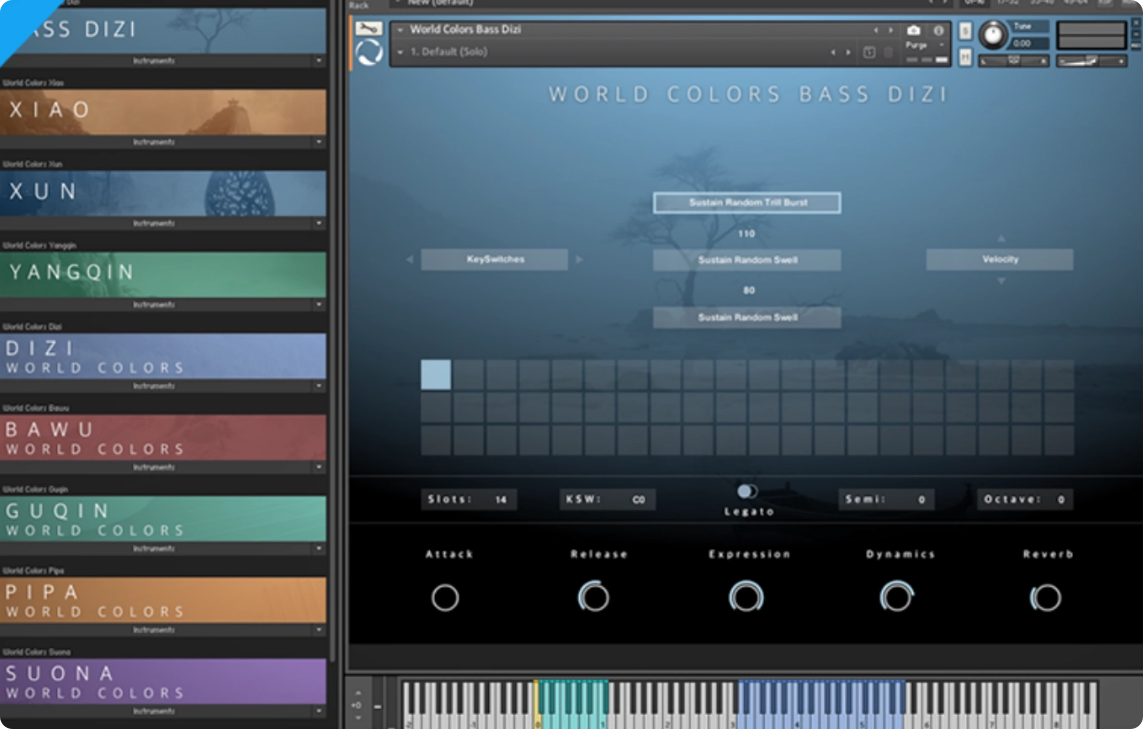Expand Instruments dropdown under Pipa
The width and height of the screenshot is (1143, 729).
point(319,630)
